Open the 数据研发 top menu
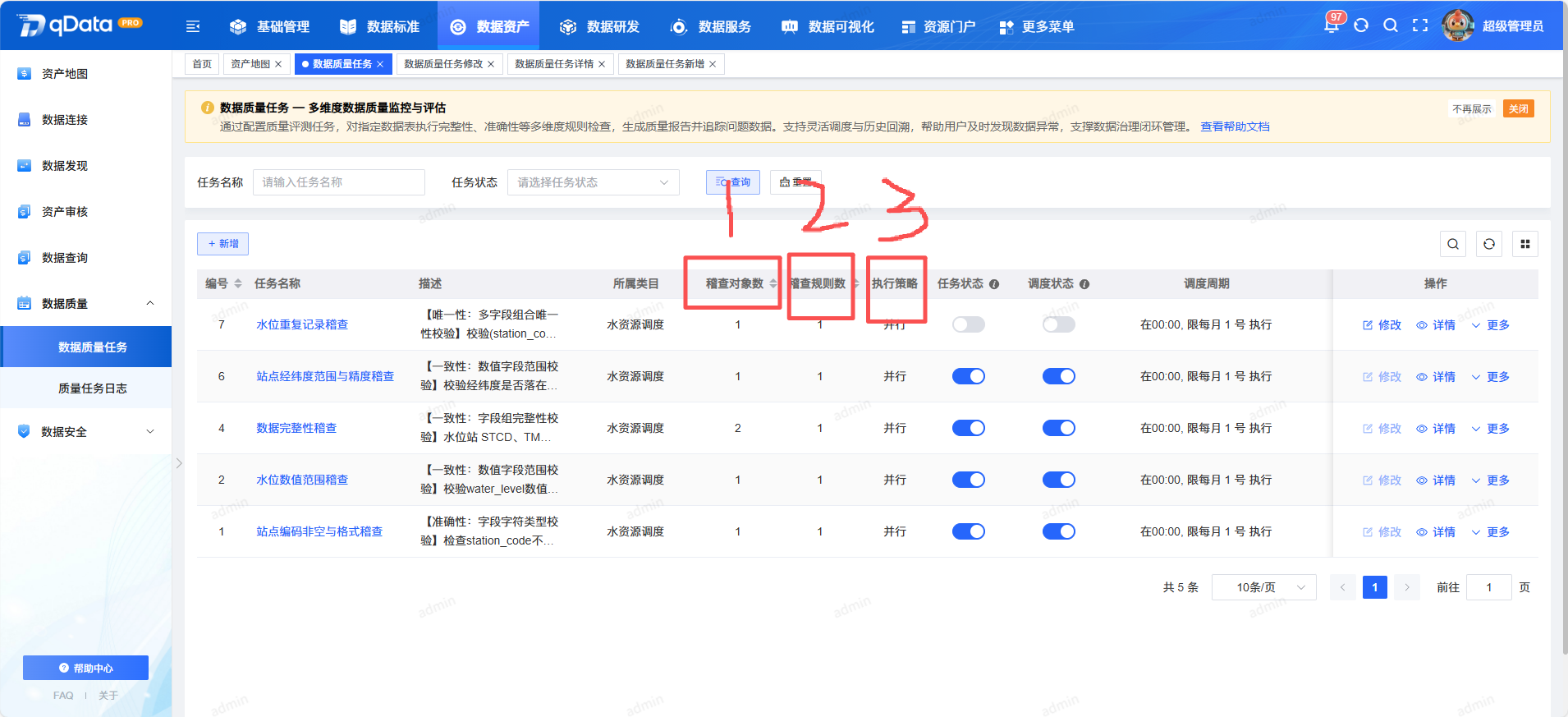 pos(599,26)
